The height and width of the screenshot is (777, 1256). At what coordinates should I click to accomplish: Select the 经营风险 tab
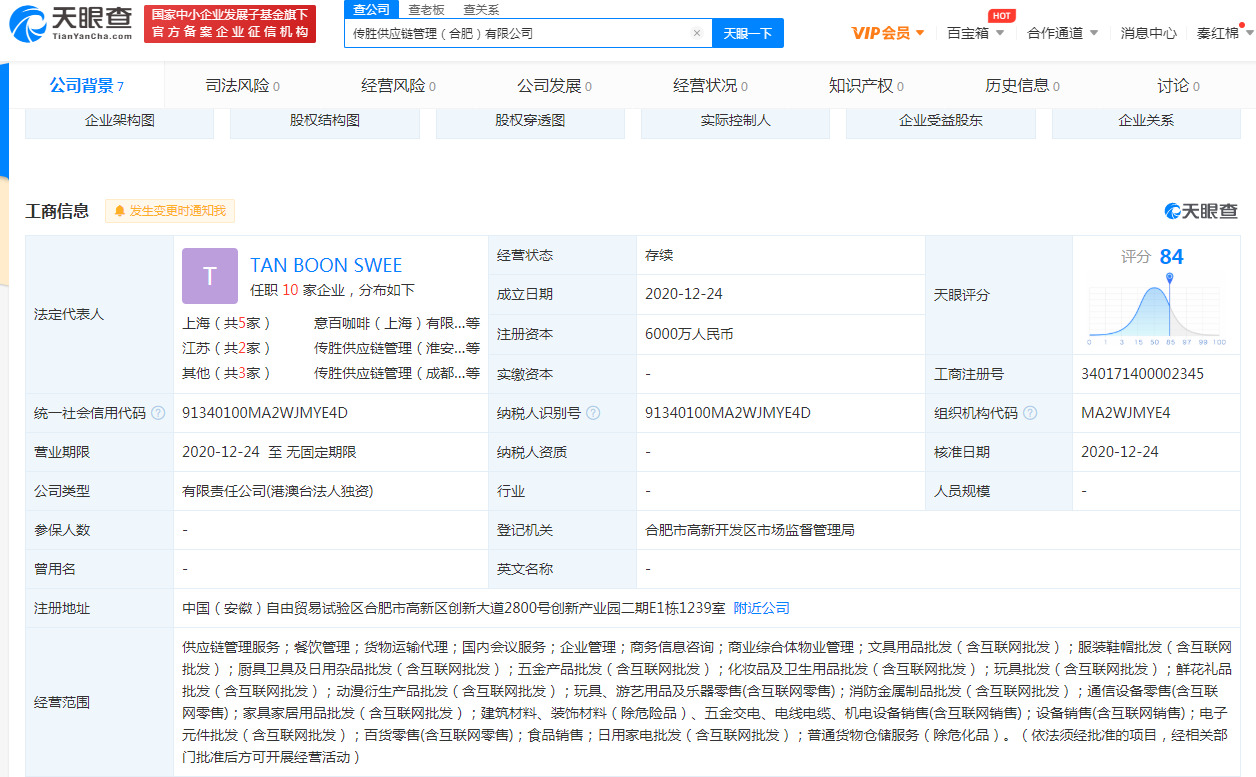coord(399,86)
